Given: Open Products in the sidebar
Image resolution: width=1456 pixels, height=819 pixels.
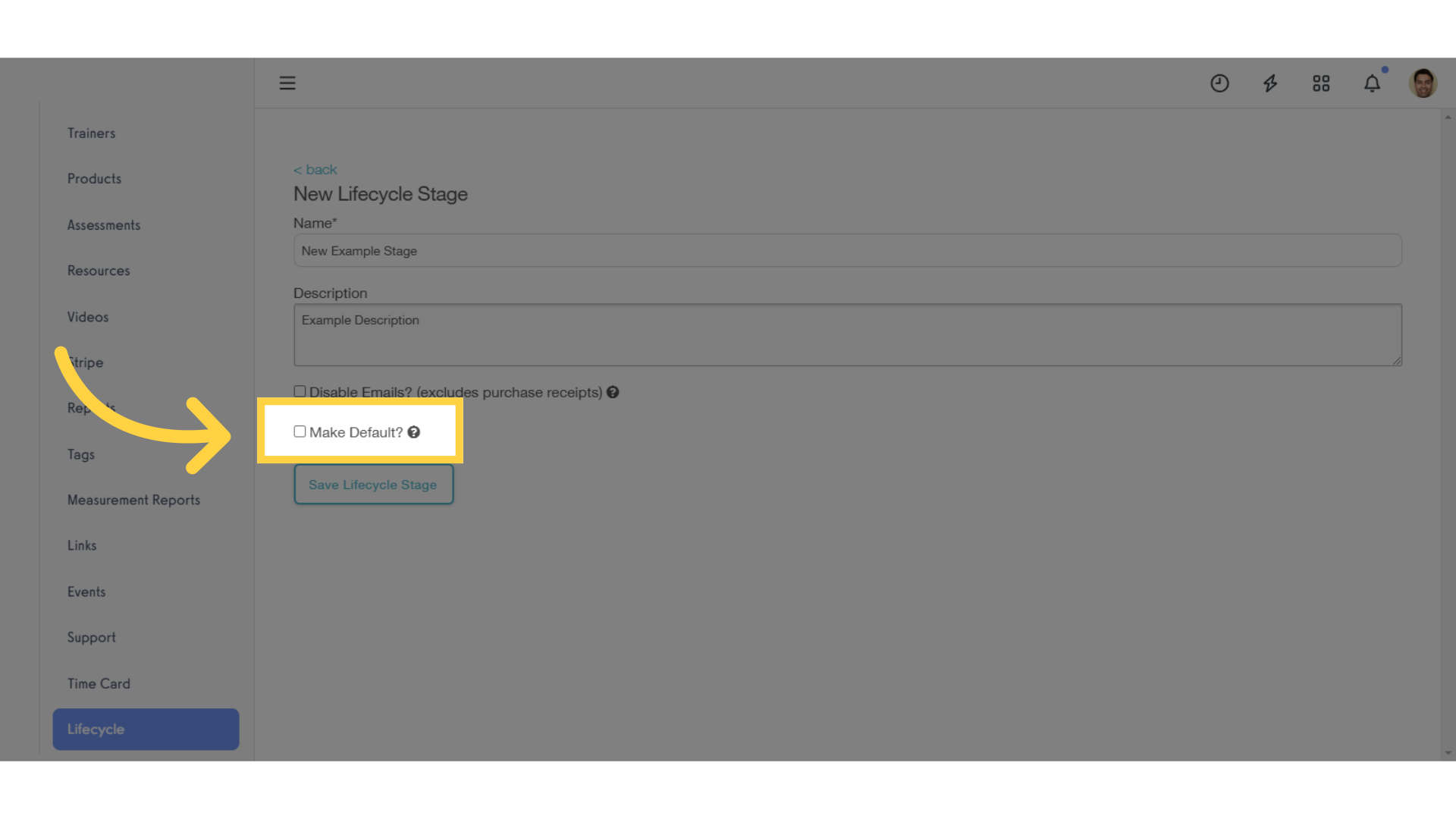Looking at the screenshot, I should click(x=94, y=178).
